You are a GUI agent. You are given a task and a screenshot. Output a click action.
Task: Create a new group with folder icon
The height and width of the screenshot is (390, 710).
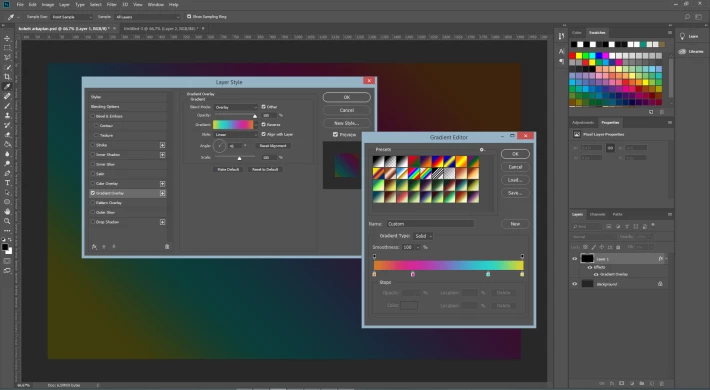642,384
